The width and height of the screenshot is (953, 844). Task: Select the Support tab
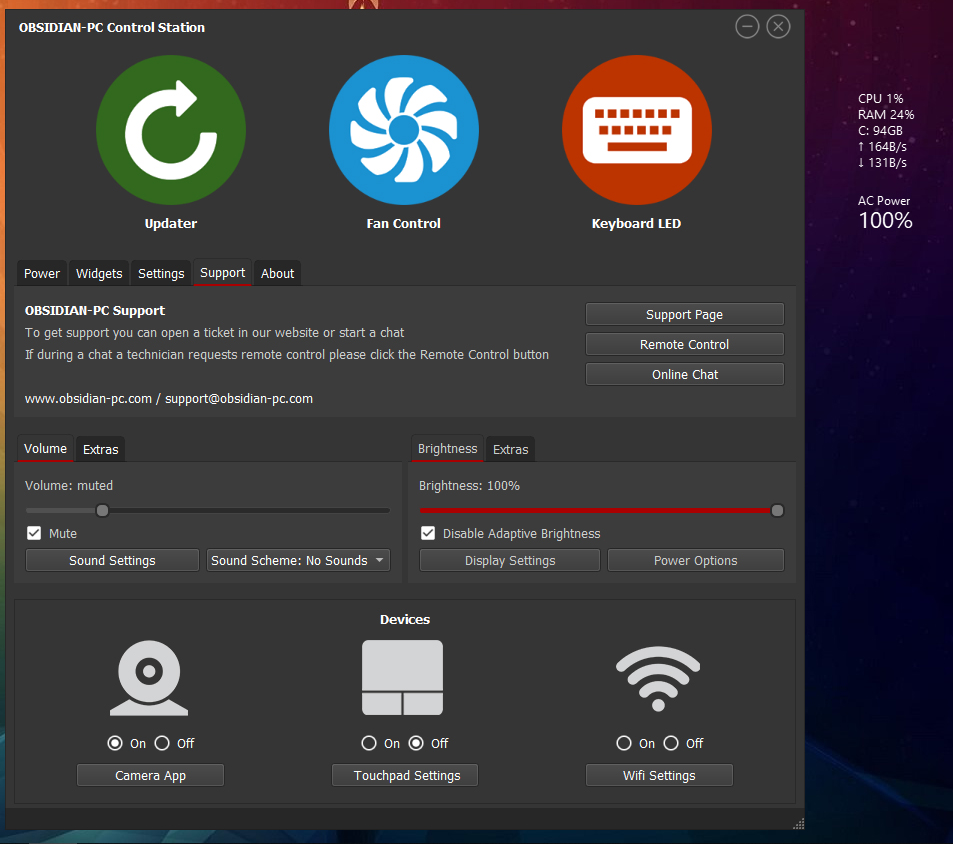tap(222, 273)
